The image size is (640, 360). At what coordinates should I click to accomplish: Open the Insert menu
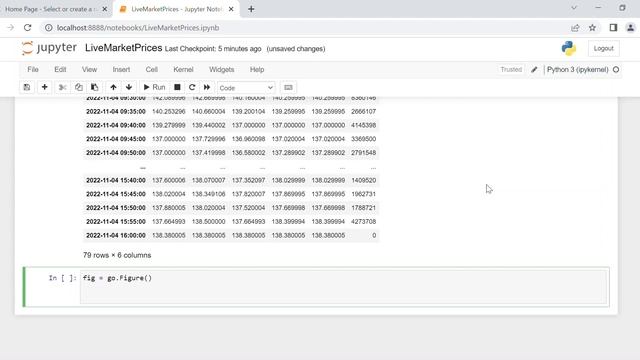coord(121,69)
